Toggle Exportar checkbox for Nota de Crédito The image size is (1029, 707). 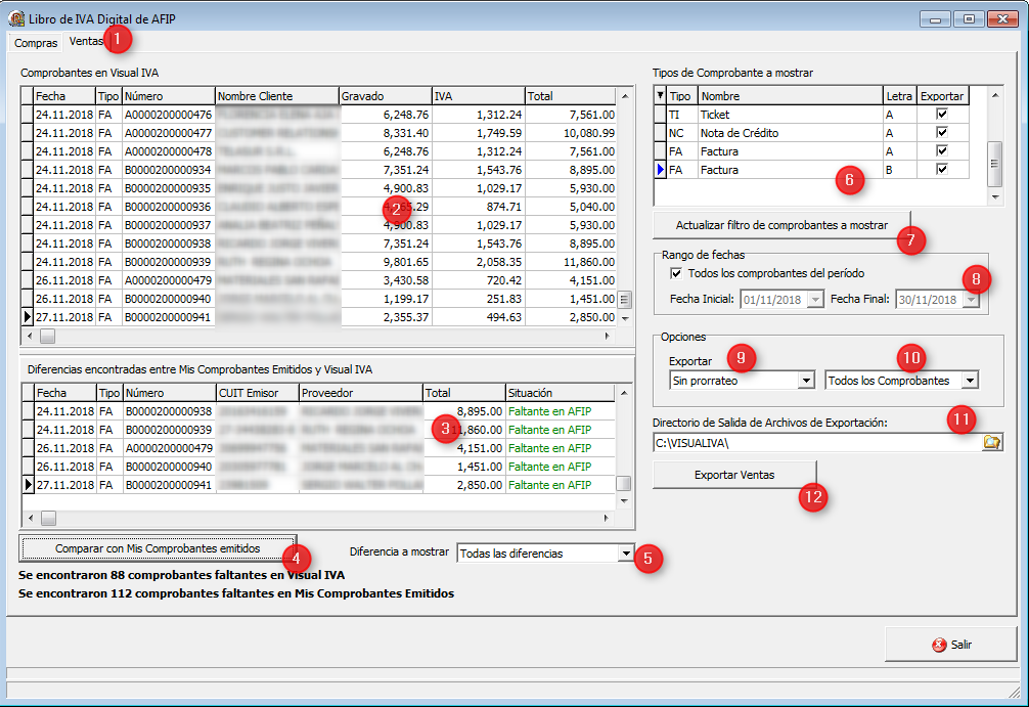pyautogui.click(x=940, y=133)
